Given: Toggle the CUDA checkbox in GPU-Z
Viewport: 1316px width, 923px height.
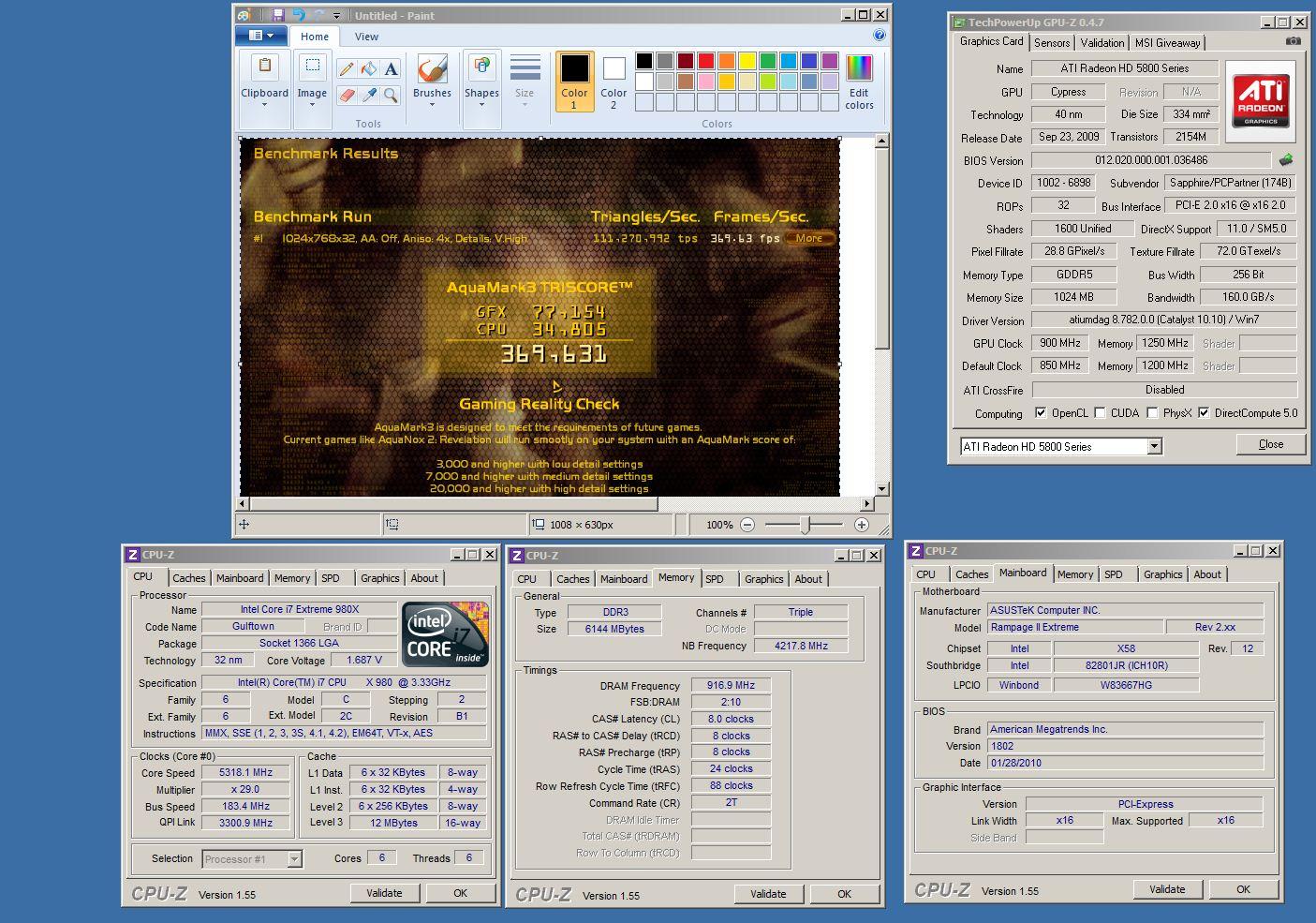Looking at the screenshot, I should point(1100,412).
